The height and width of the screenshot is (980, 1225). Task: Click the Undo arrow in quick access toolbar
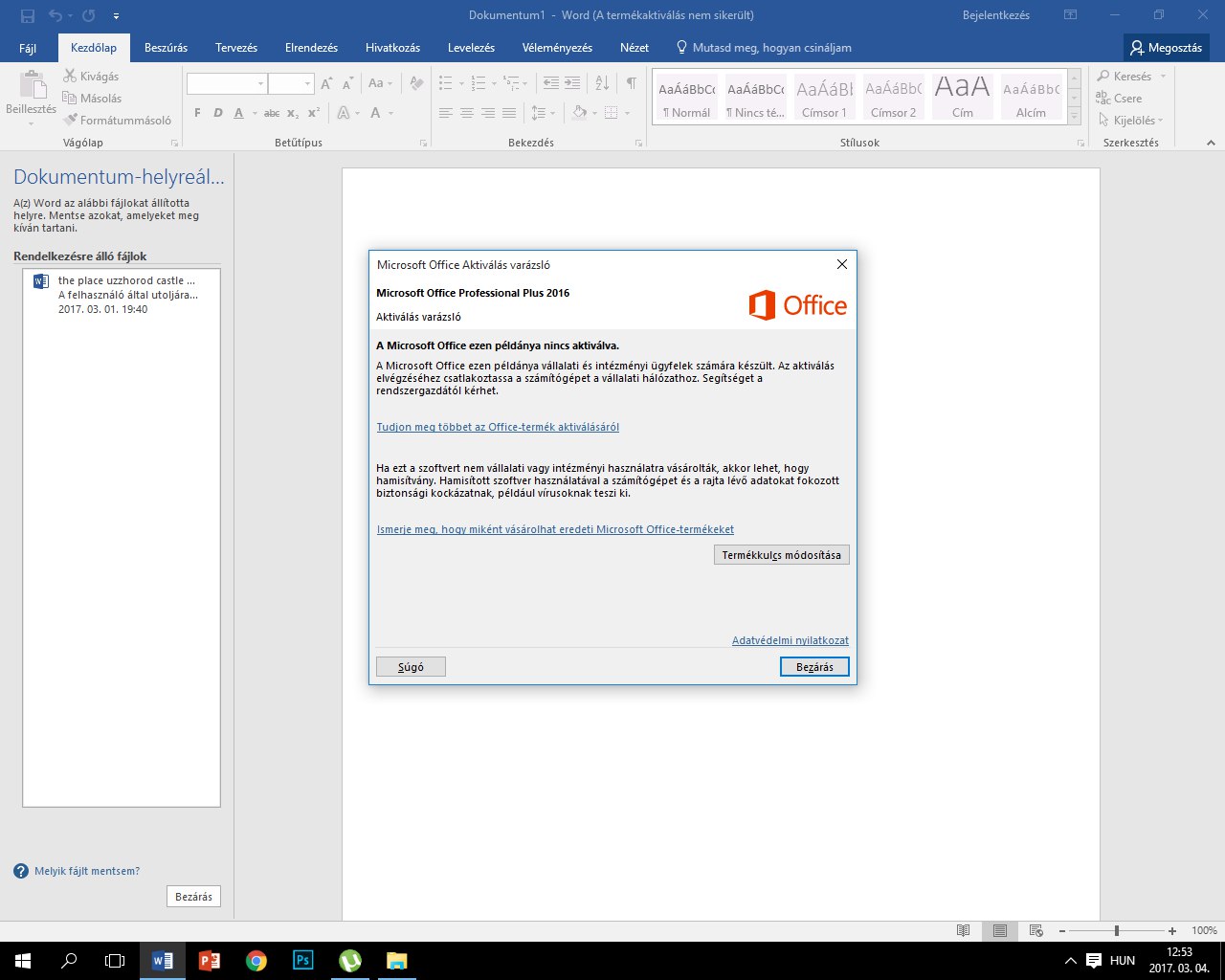coord(55,16)
